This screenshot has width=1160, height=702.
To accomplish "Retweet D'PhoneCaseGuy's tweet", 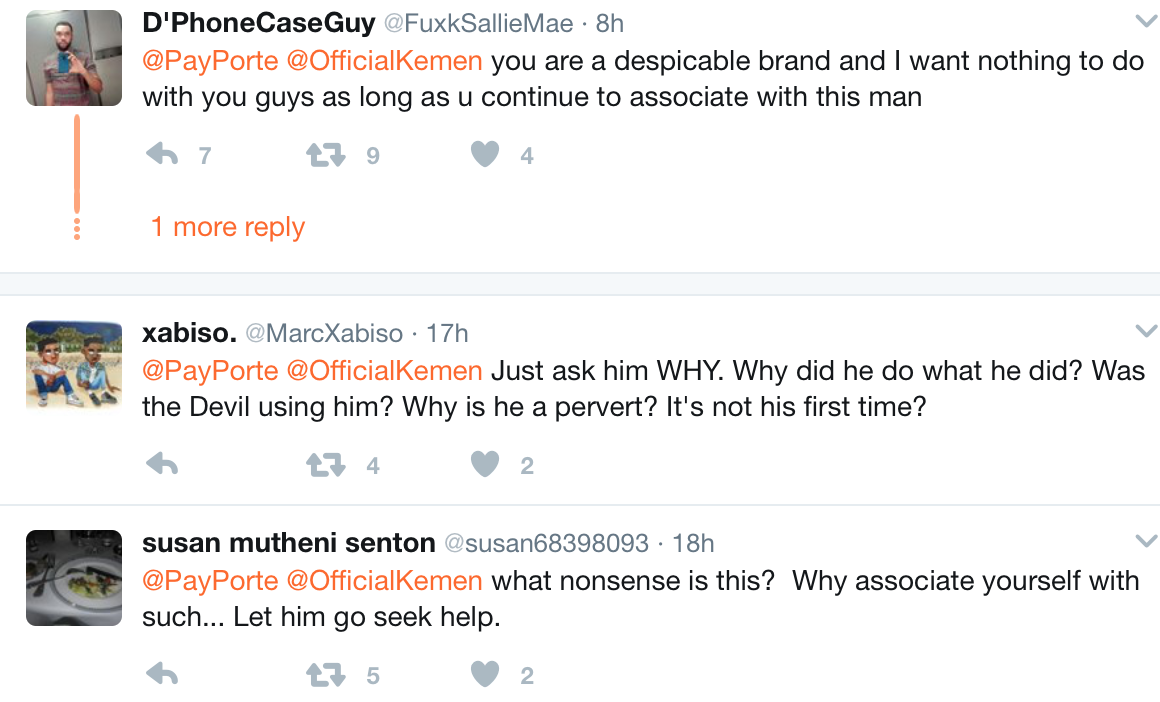I will (324, 155).
